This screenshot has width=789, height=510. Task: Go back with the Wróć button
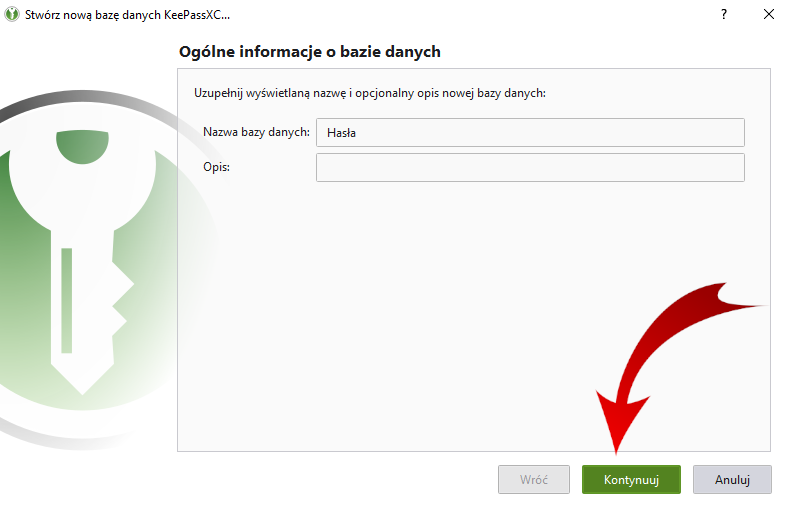pyautogui.click(x=534, y=479)
